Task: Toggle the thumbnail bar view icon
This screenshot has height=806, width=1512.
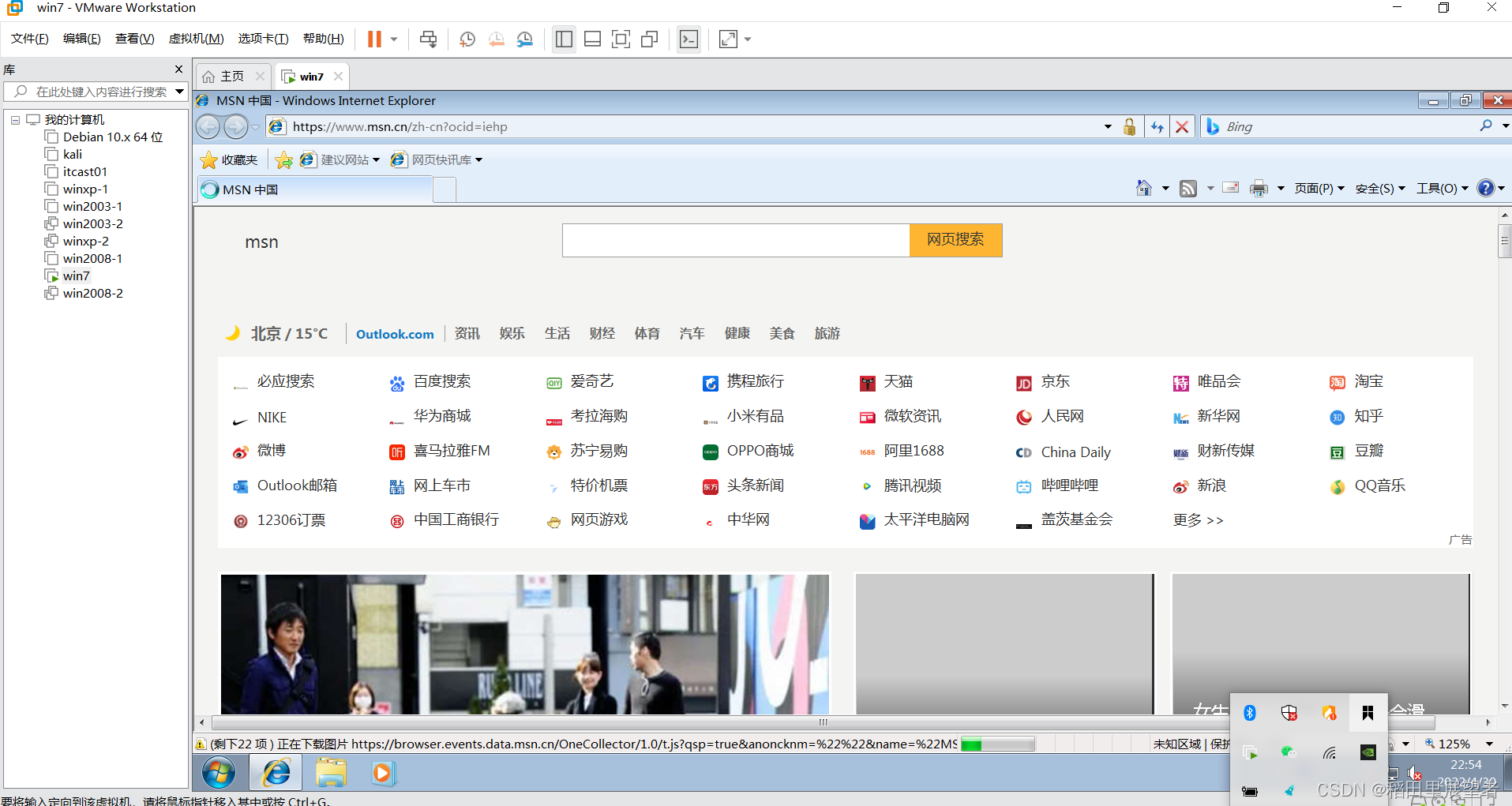Action: click(592, 39)
